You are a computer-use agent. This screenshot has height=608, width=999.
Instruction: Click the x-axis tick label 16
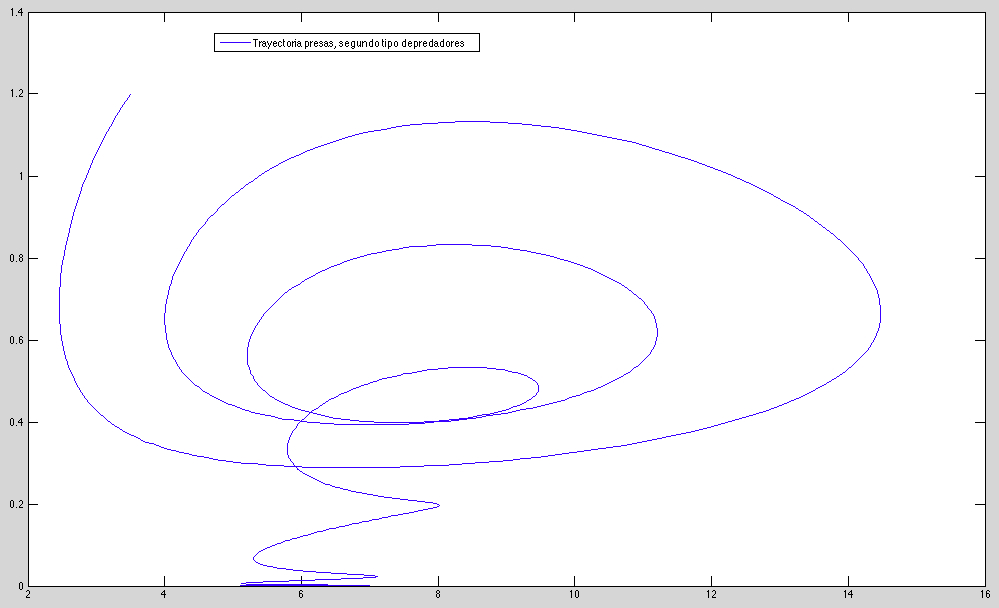point(984,597)
